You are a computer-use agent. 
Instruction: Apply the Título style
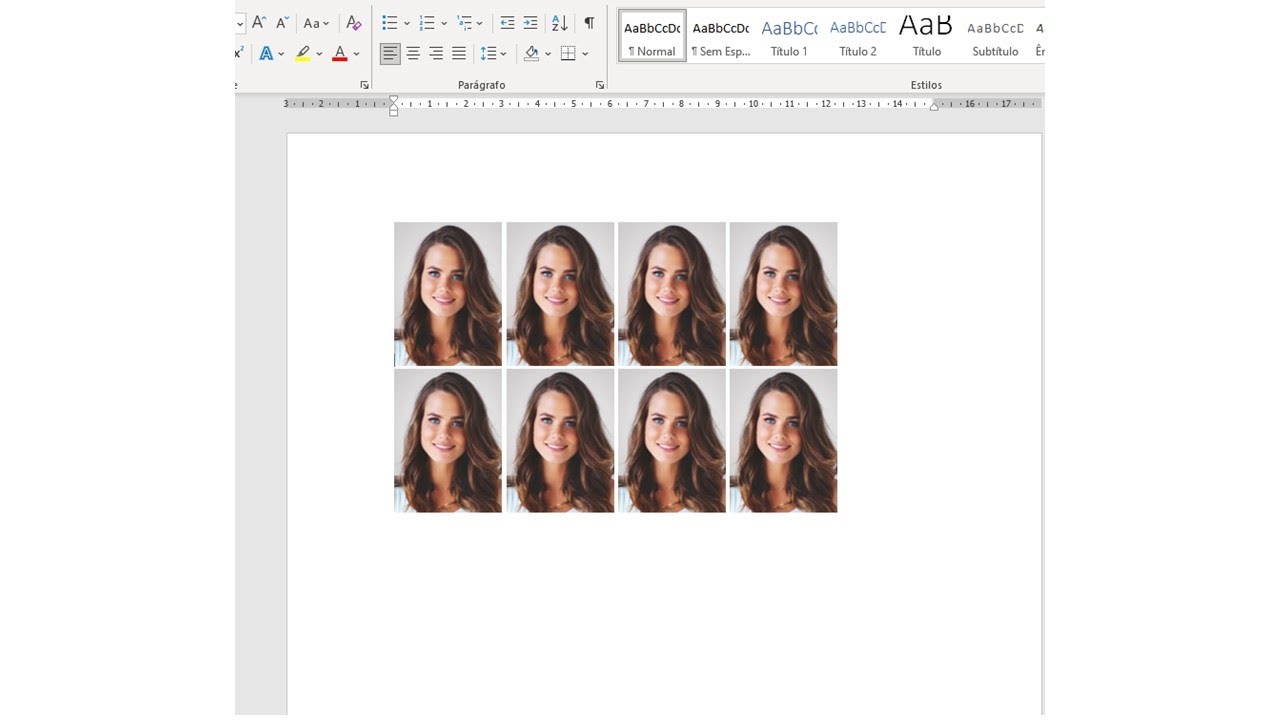coord(926,36)
